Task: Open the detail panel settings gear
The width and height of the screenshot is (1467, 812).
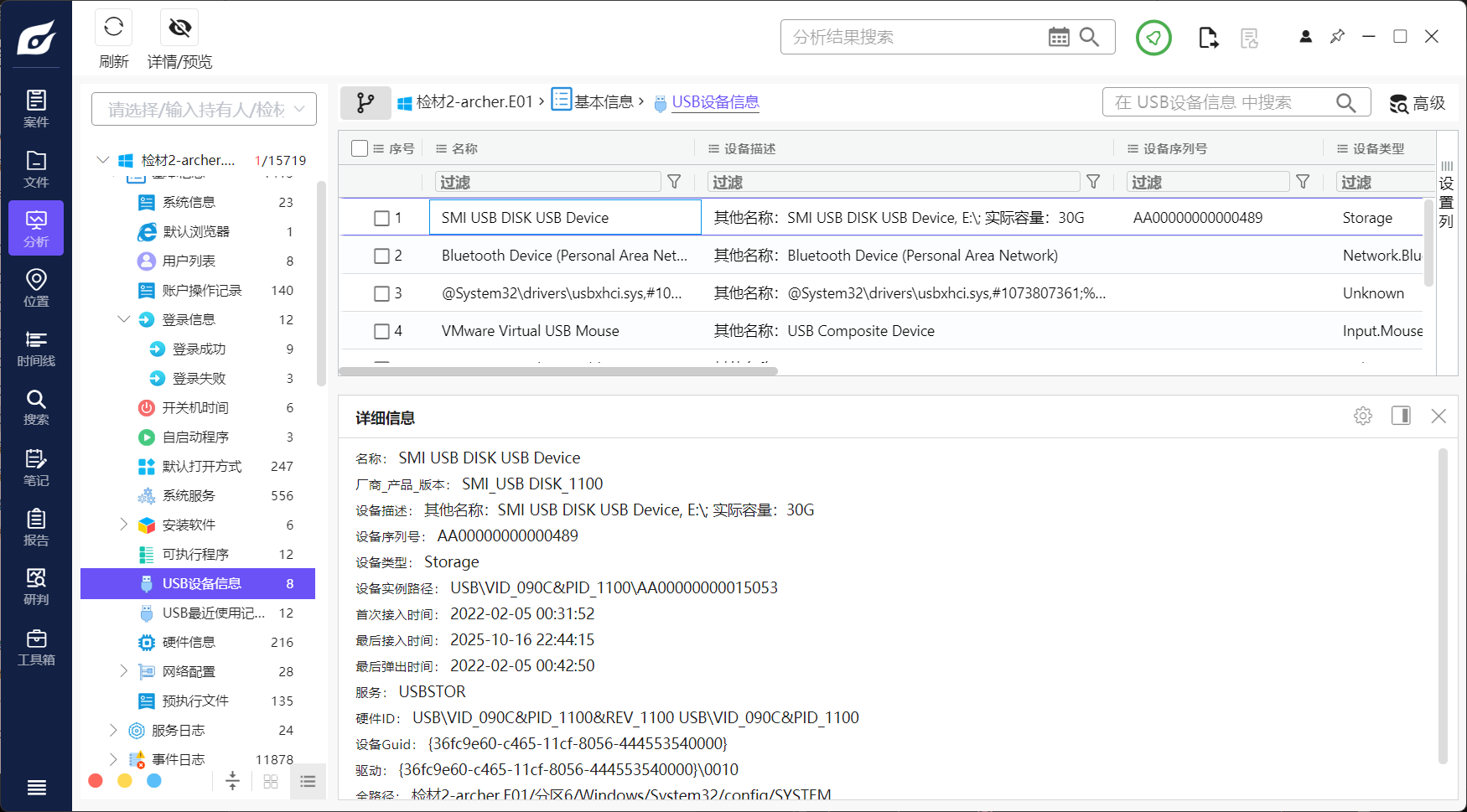Action: [x=1362, y=415]
